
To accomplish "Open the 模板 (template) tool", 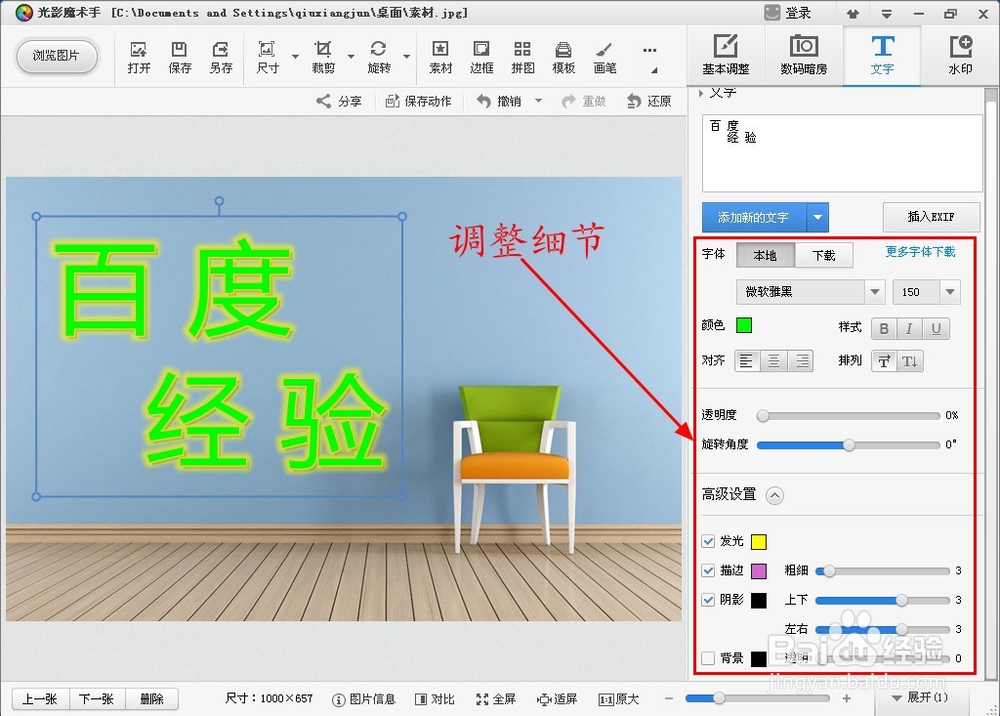I will 563,57.
